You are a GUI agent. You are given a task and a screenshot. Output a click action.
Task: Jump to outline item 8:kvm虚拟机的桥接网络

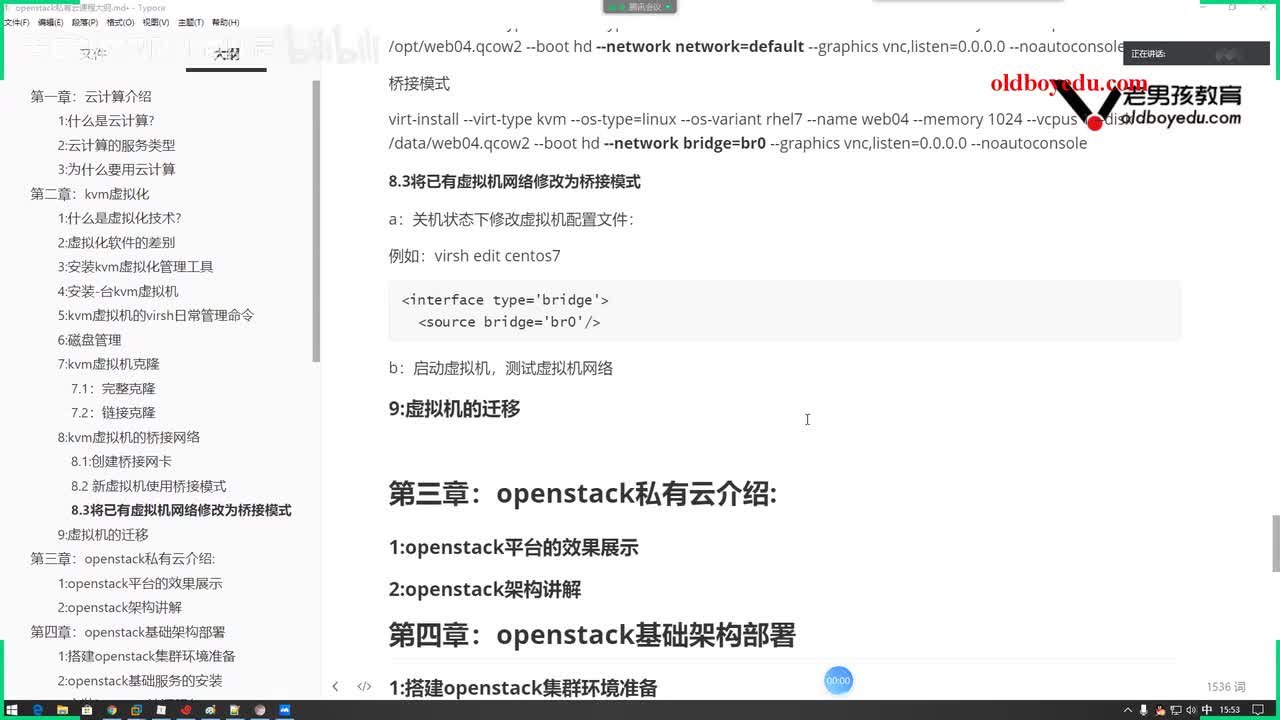129,437
